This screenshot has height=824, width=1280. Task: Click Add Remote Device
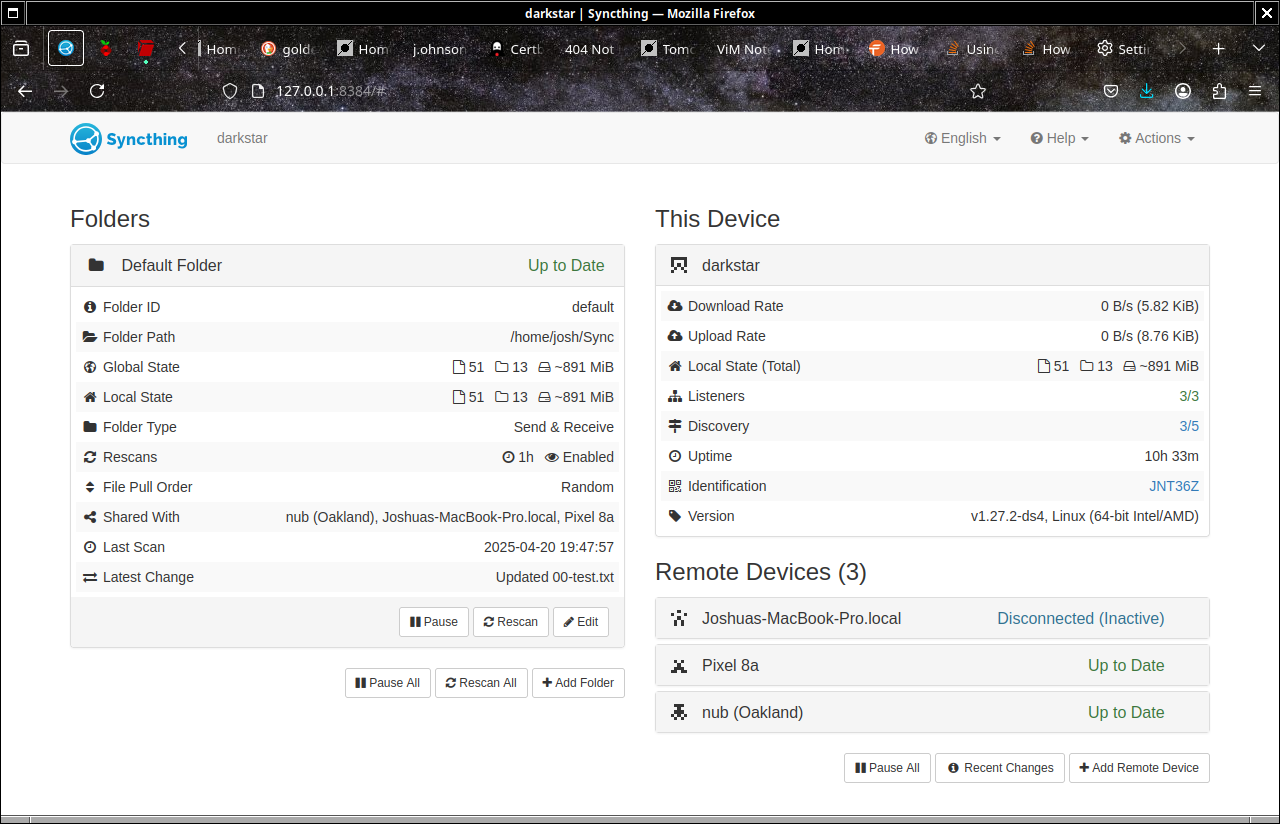click(1139, 768)
